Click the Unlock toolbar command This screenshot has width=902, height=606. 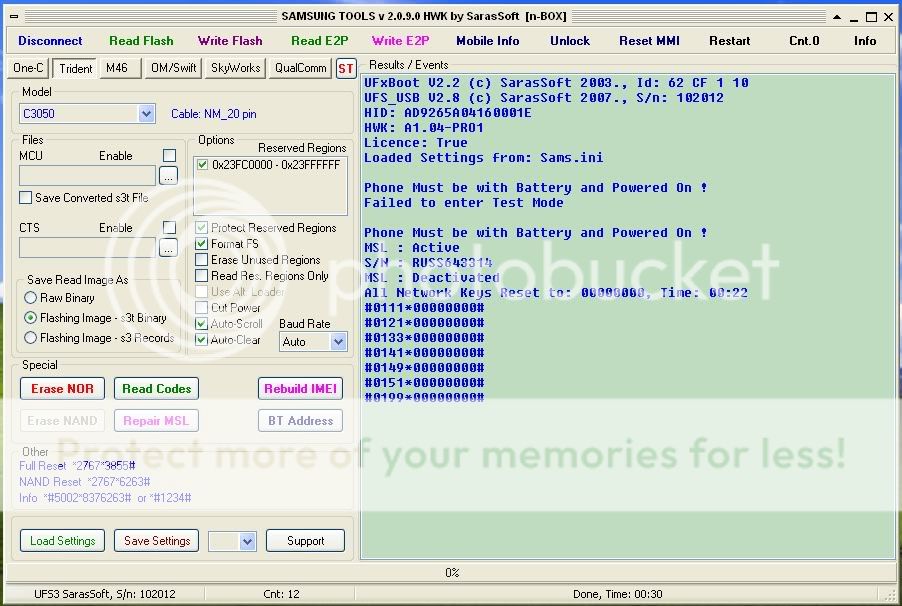[x=570, y=41]
